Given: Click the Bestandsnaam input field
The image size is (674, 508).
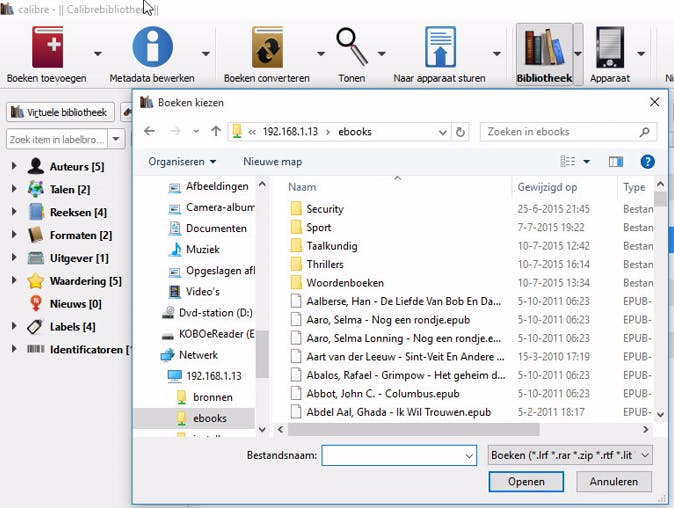Looking at the screenshot, I should pyautogui.click(x=399, y=455).
